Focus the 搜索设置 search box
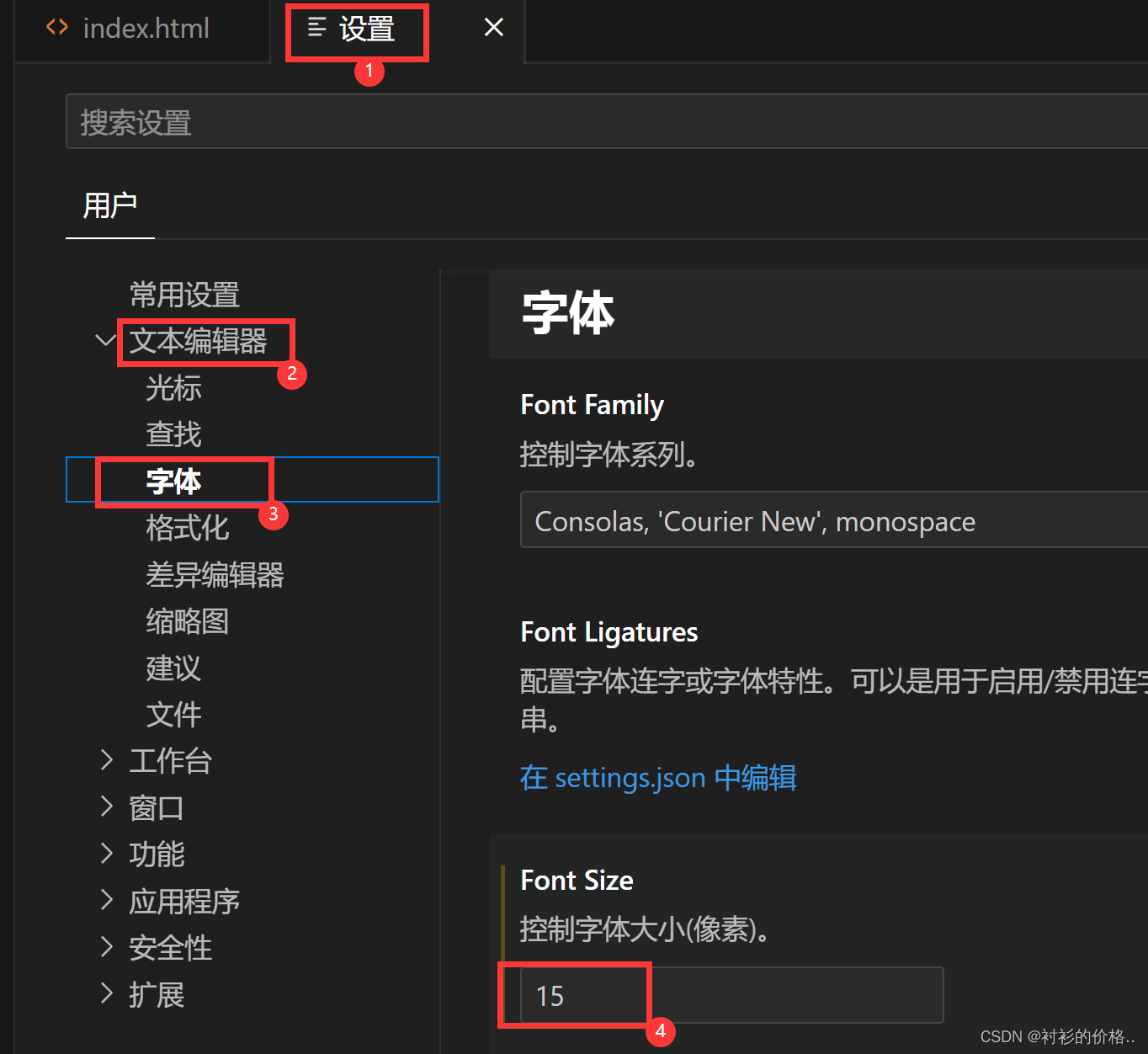 coord(607,122)
